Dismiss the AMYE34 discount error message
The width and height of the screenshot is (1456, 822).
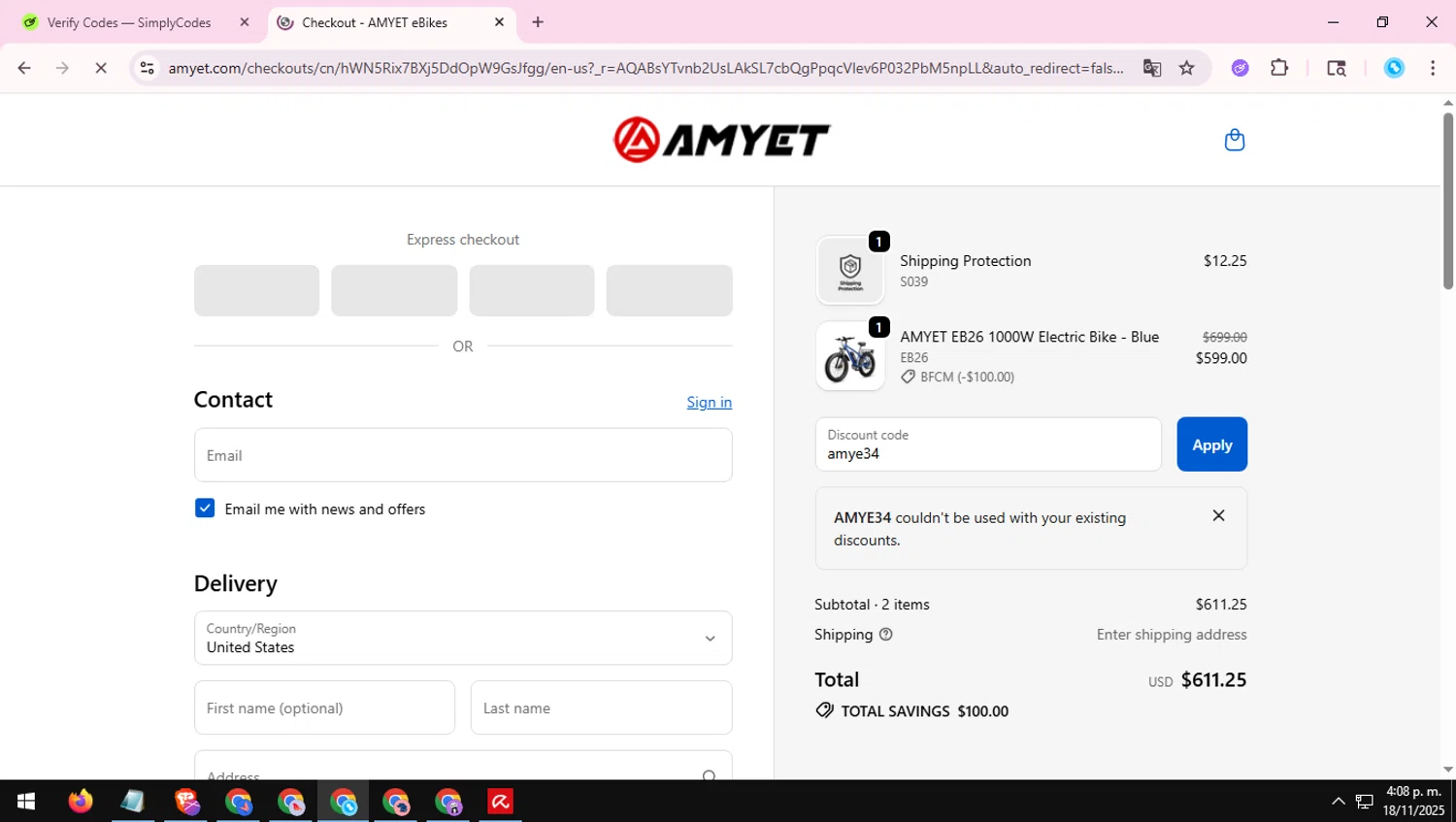(x=1218, y=515)
